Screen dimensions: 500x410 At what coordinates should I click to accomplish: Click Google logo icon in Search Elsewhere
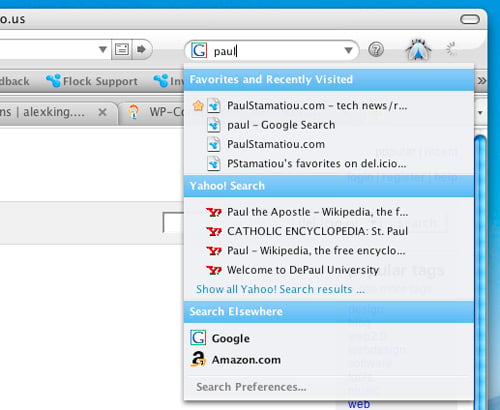[198, 338]
